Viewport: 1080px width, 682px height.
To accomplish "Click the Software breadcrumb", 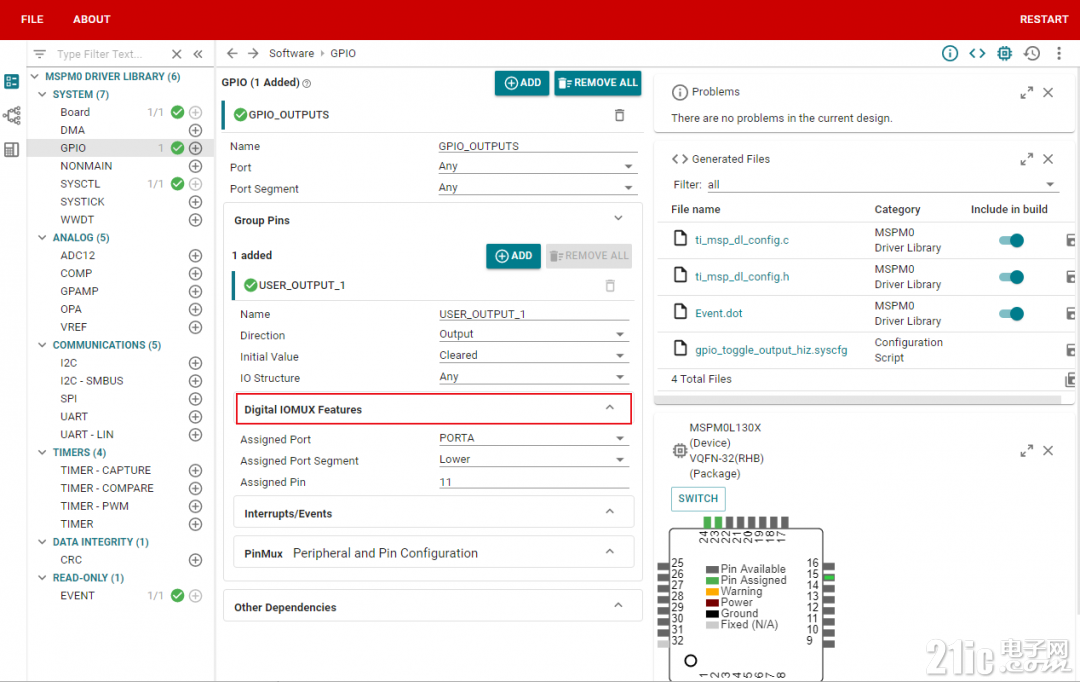I will click(x=291, y=53).
